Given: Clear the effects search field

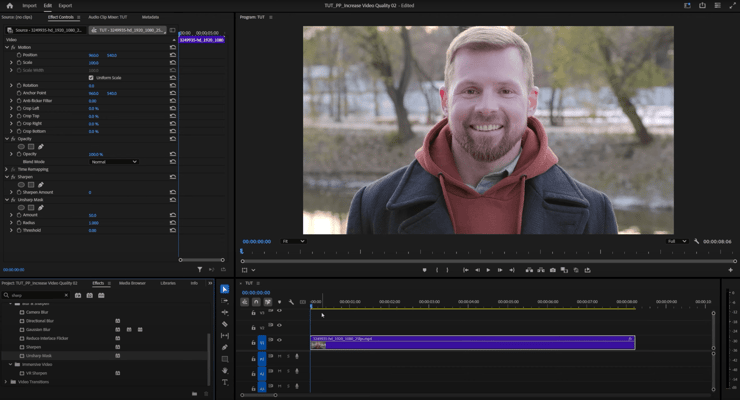Looking at the screenshot, I should [x=66, y=295].
